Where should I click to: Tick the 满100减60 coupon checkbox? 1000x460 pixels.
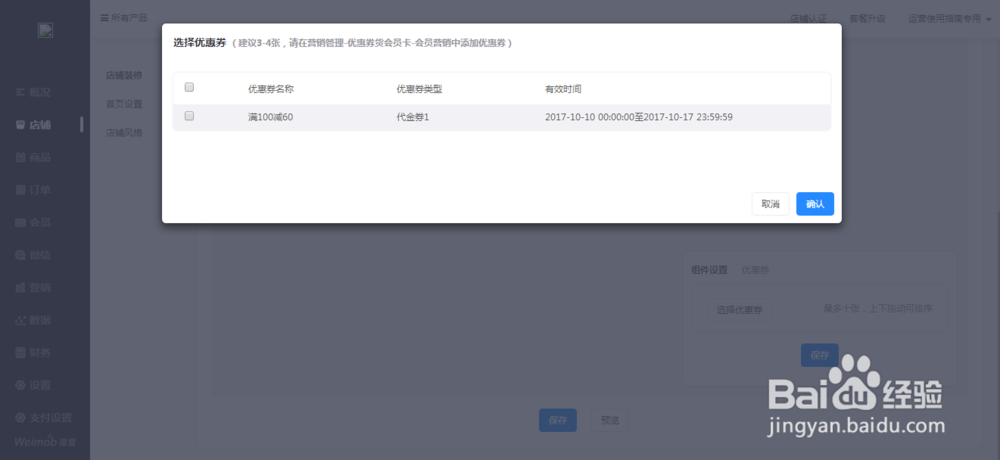[189, 116]
